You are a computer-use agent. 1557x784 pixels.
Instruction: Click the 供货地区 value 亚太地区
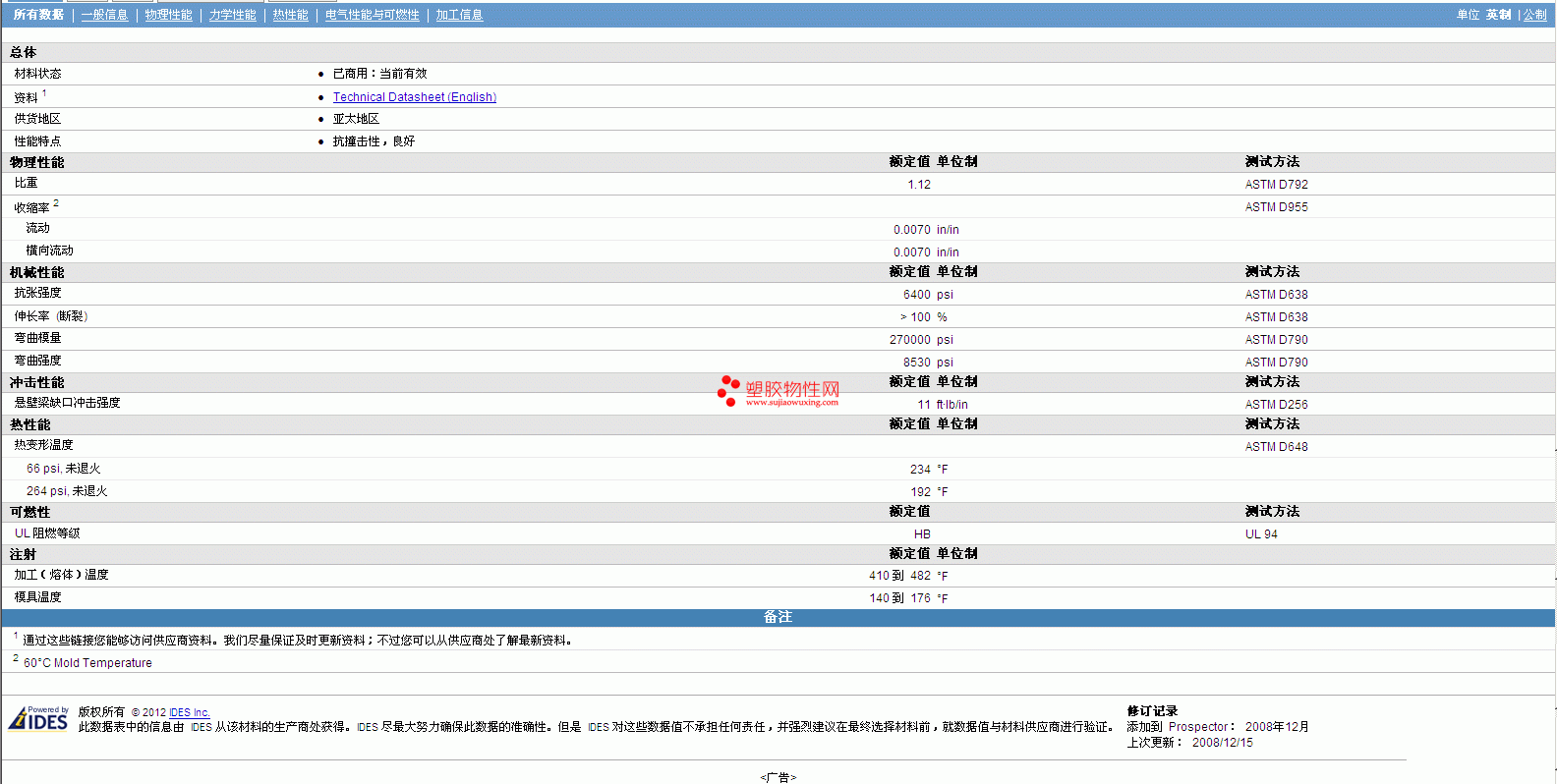(356, 119)
